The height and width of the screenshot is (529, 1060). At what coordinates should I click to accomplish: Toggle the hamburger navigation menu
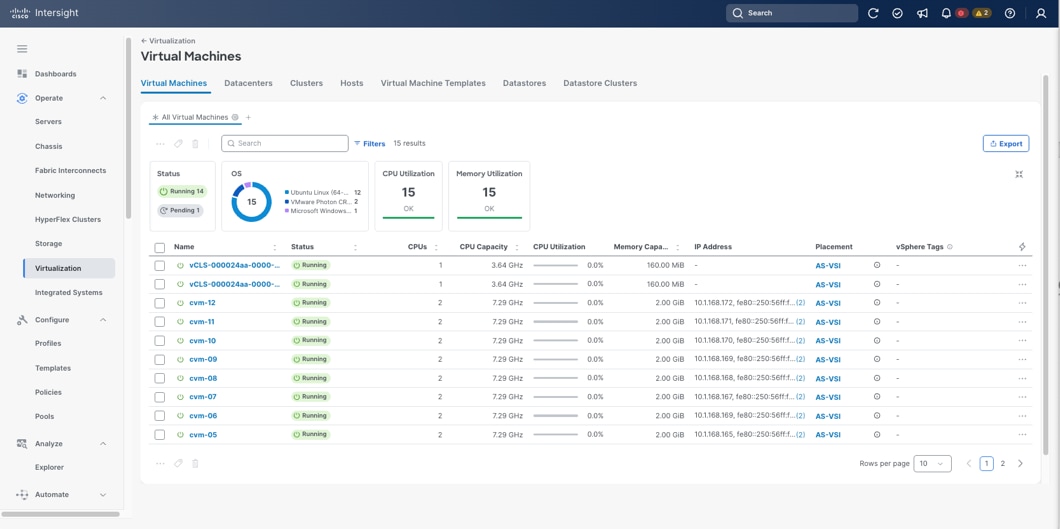22,49
